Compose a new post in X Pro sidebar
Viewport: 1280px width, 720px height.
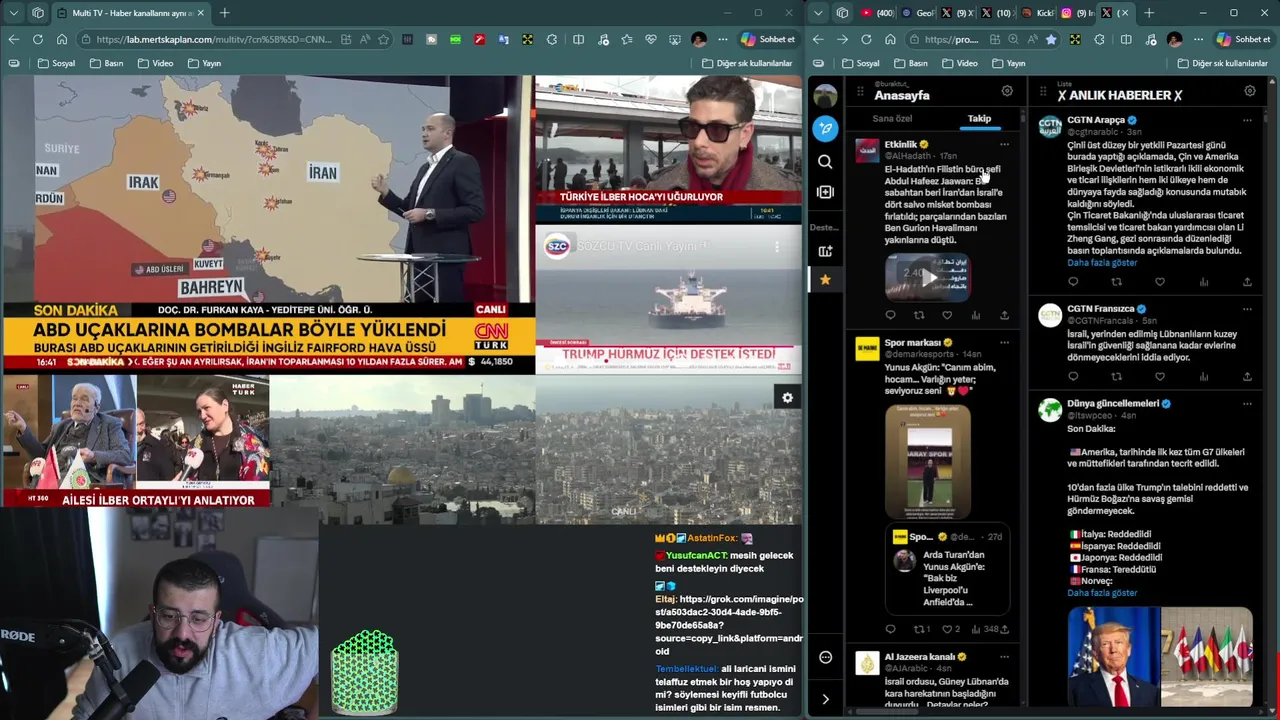pos(825,128)
